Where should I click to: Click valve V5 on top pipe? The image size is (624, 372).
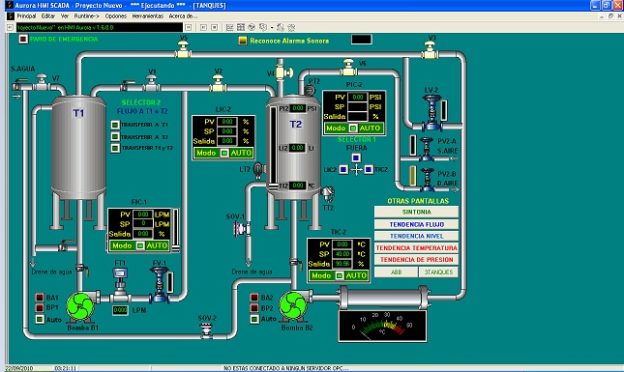point(183,49)
